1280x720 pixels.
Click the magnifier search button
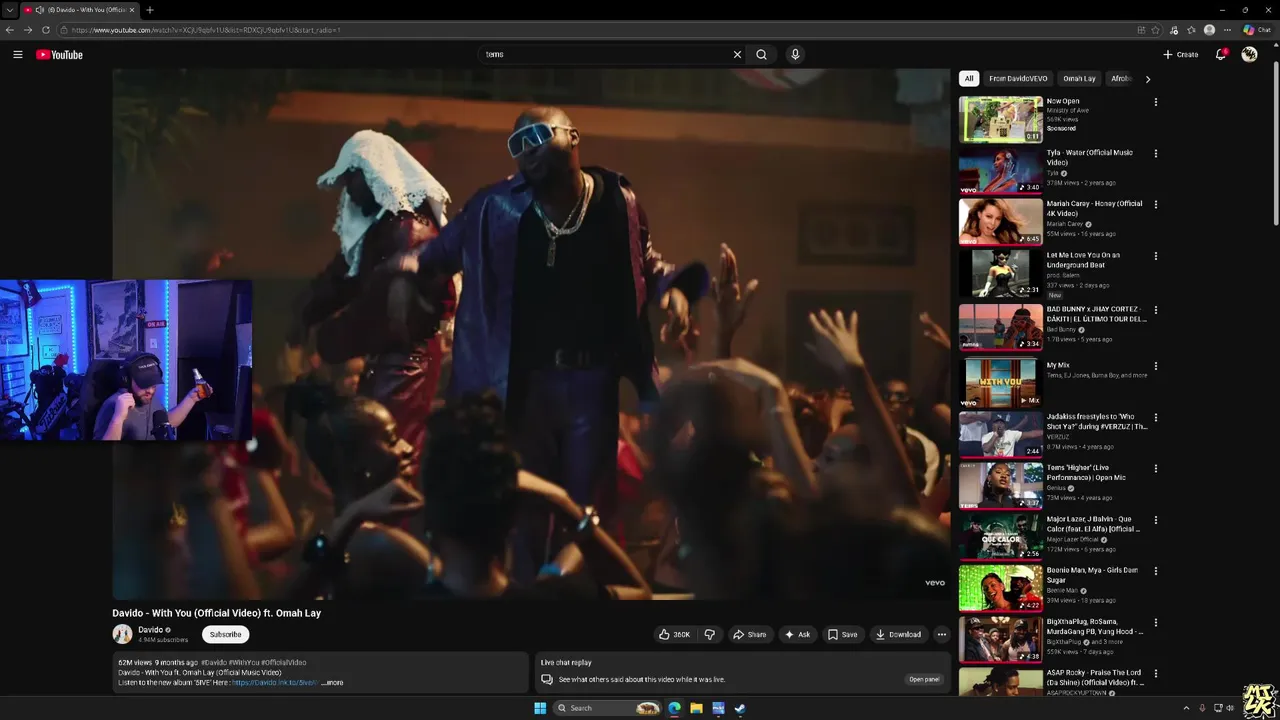(x=761, y=55)
